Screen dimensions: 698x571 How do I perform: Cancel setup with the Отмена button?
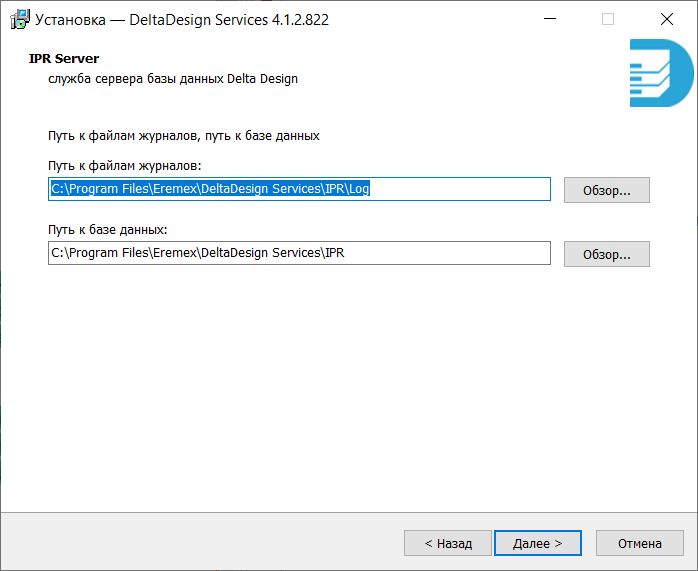coord(640,543)
